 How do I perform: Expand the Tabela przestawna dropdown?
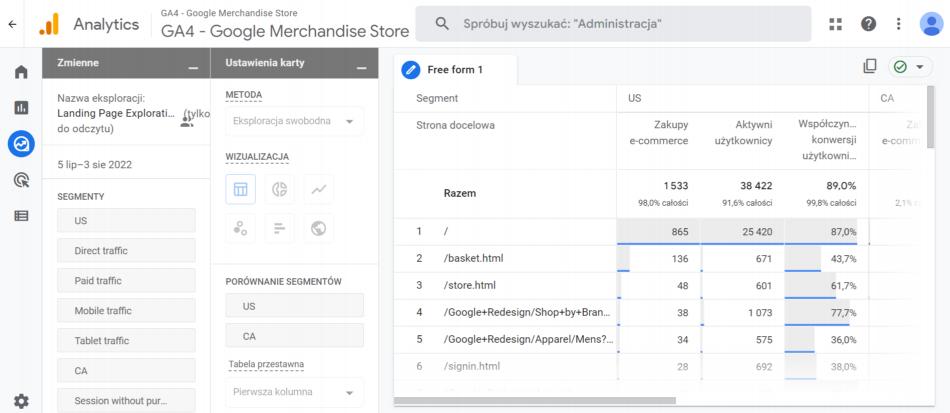tap(294, 392)
